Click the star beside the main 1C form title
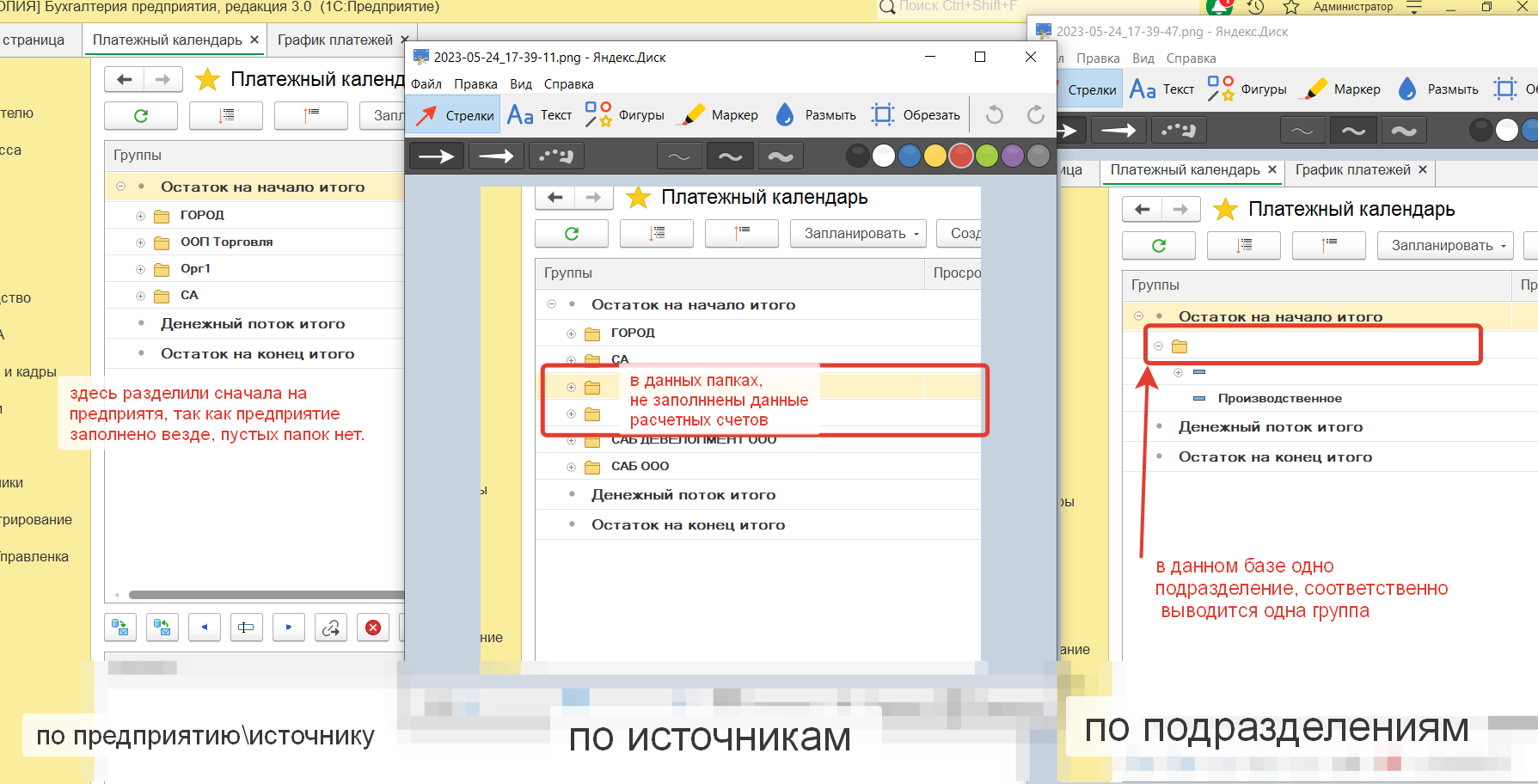Image resolution: width=1538 pixels, height=784 pixels. pos(207,80)
